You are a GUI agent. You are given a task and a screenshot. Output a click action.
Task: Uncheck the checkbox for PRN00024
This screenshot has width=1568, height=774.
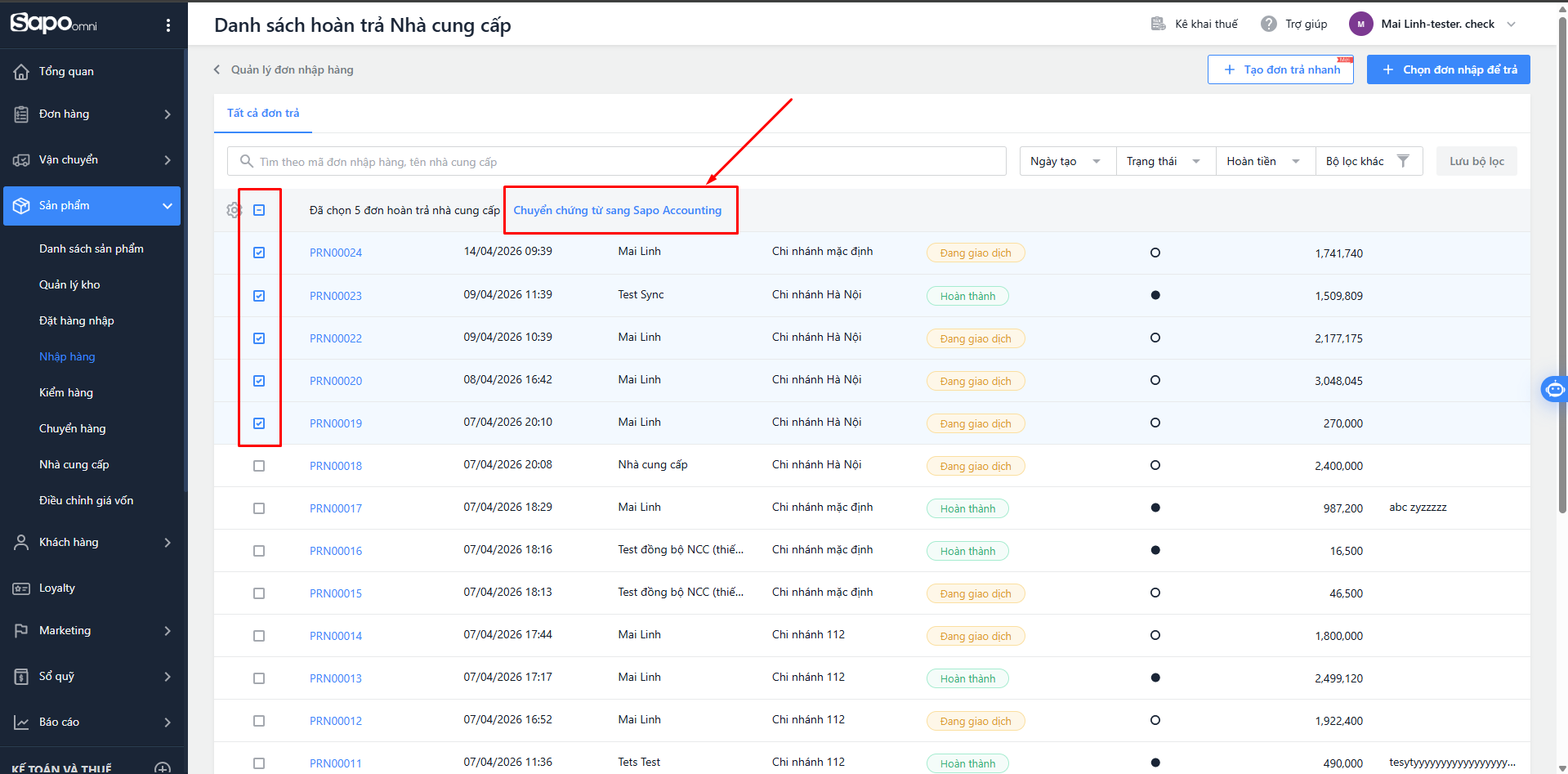pyautogui.click(x=259, y=253)
